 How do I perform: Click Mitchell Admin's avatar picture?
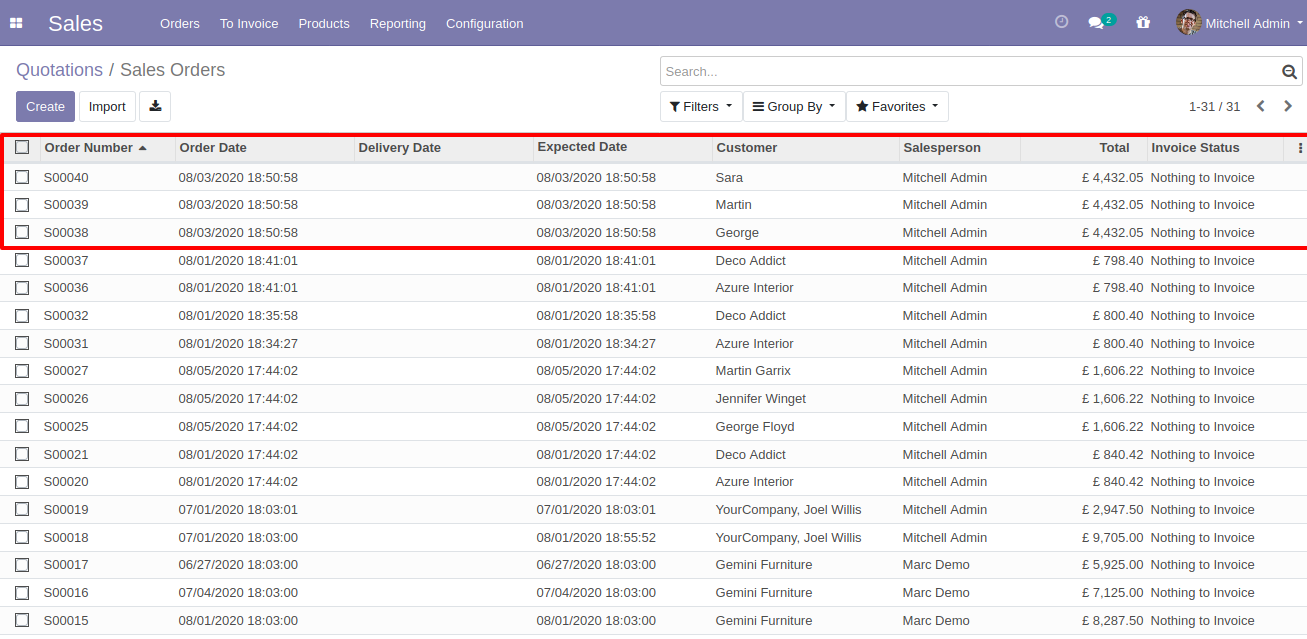pyautogui.click(x=1188, y=22)
